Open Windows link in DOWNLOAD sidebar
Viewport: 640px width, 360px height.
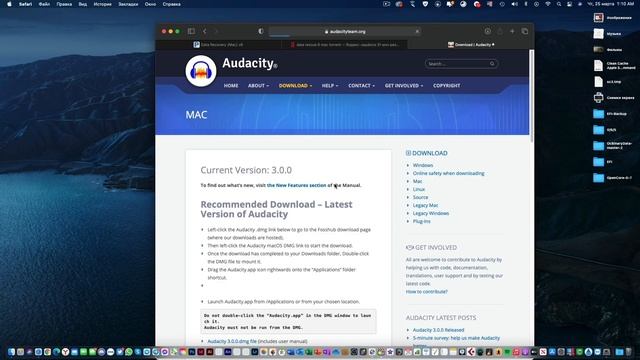pos(423,165)
